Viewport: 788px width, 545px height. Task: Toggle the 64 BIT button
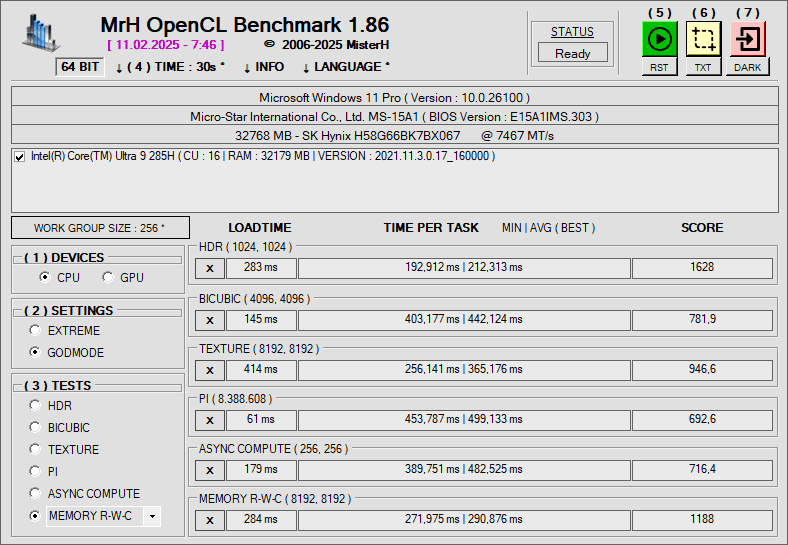80,67
